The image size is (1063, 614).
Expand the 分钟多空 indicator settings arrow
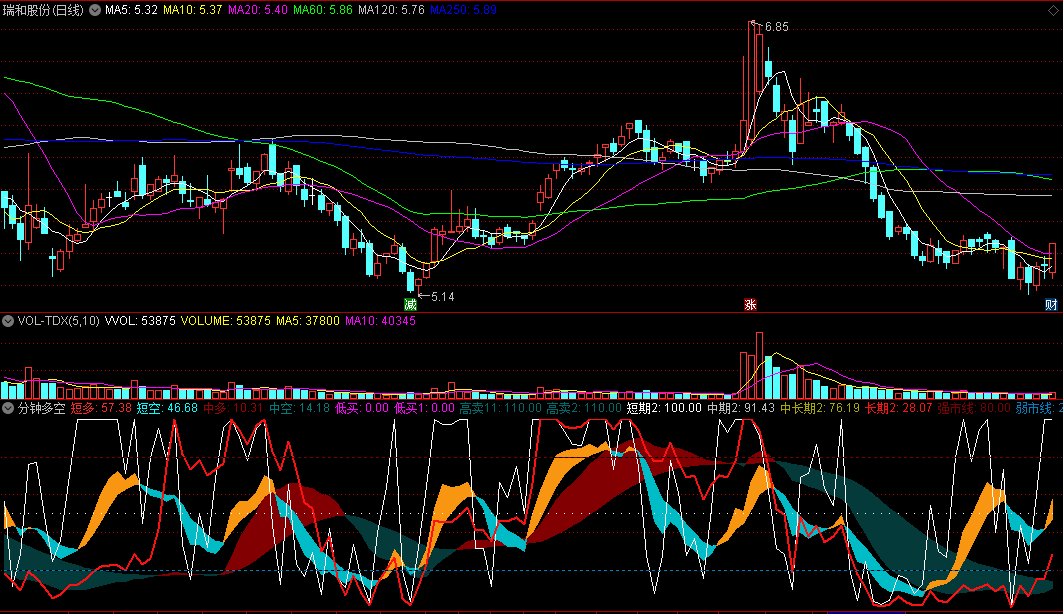(x=8, y=408)
